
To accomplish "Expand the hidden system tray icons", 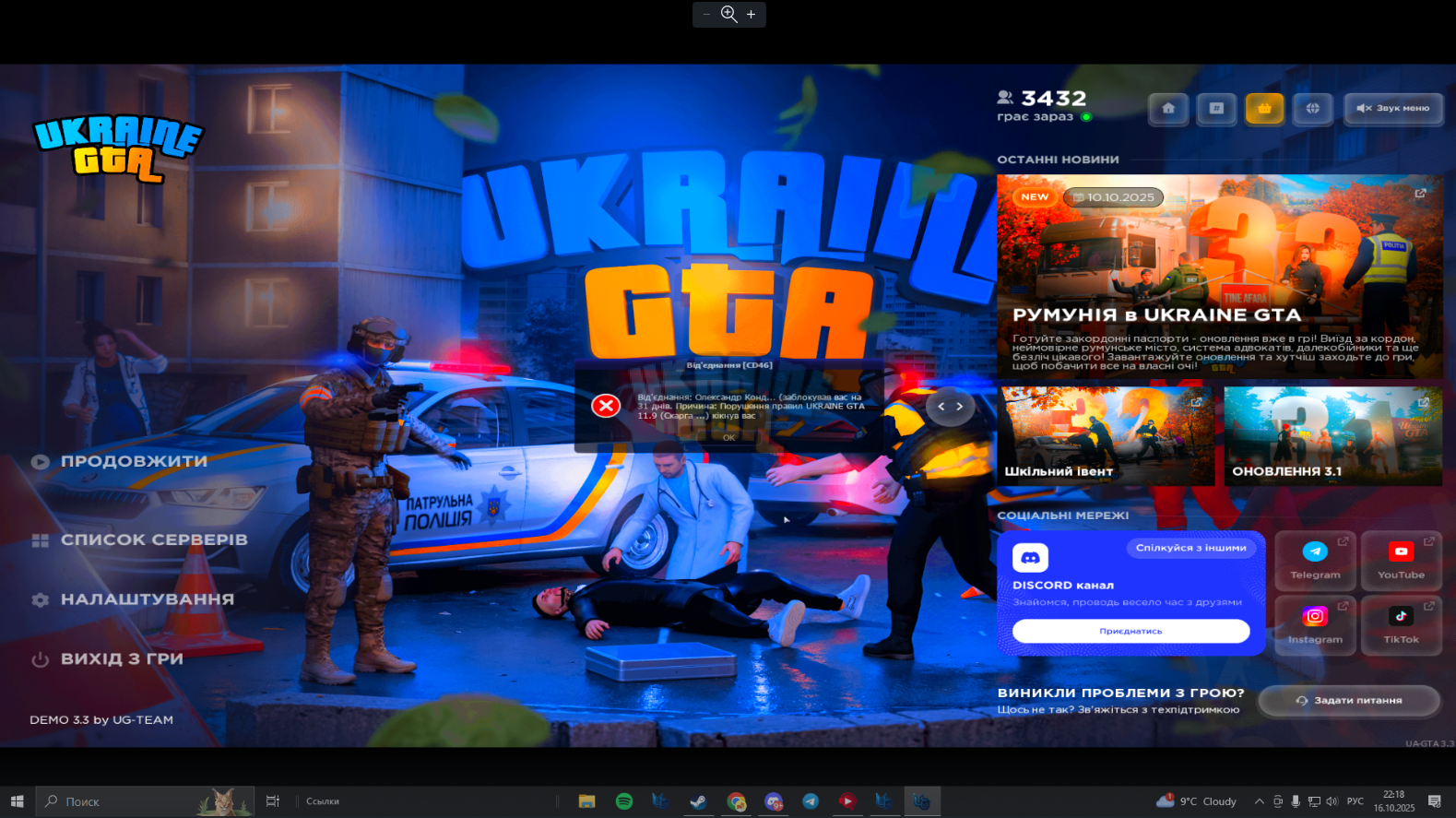I will [1259, 801].
